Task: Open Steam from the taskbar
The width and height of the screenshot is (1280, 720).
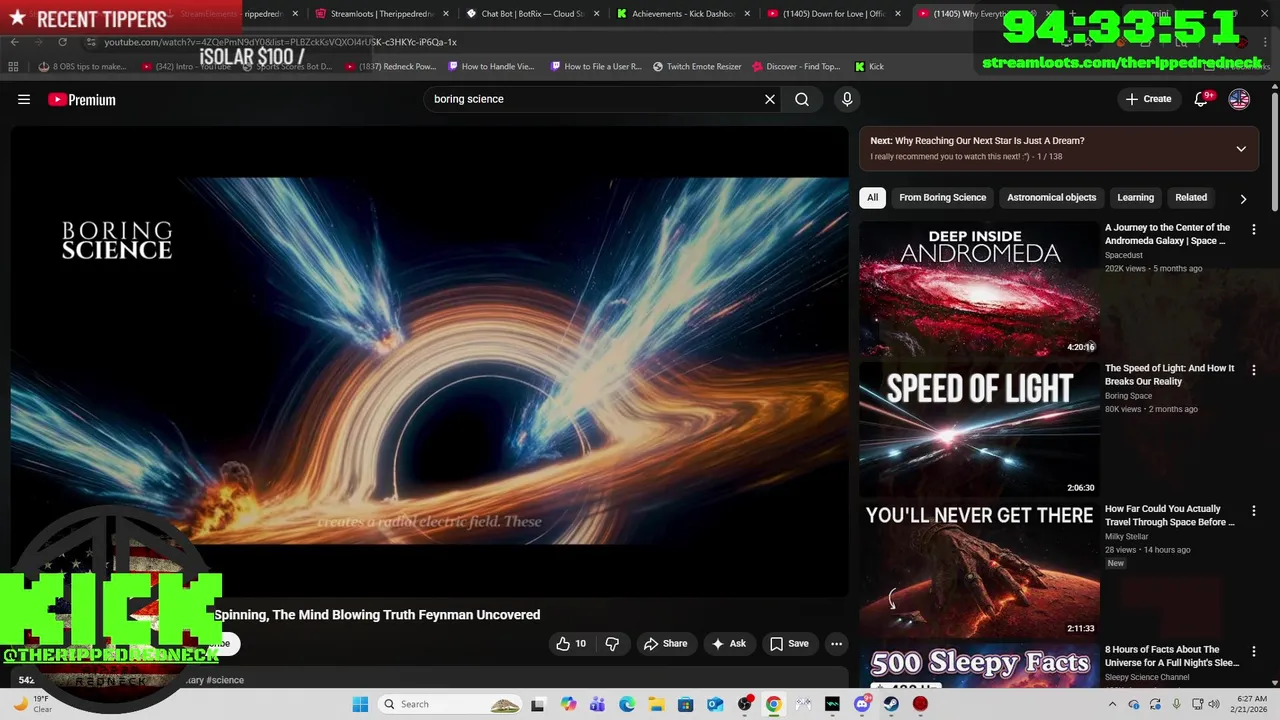Action: (x=891, y=704)
